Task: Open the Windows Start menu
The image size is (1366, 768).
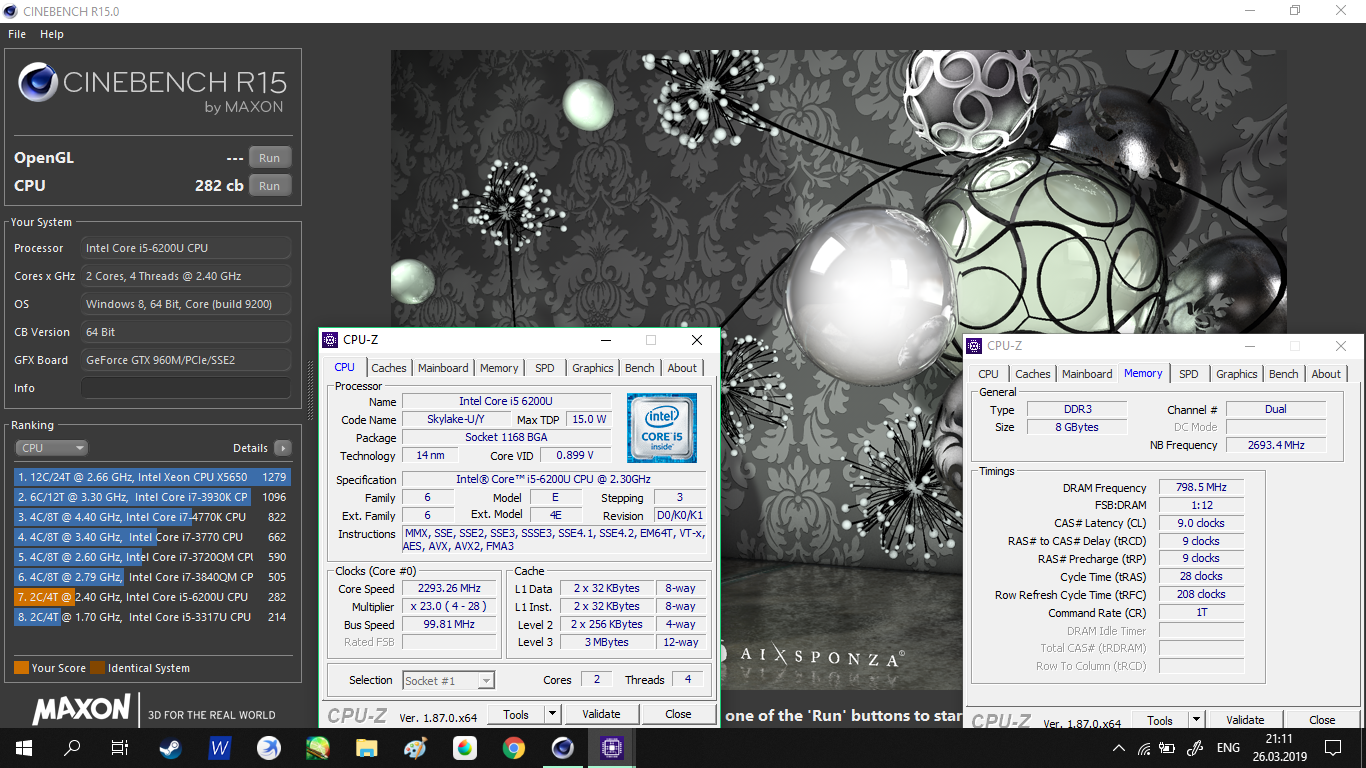Action: (23, 747)
